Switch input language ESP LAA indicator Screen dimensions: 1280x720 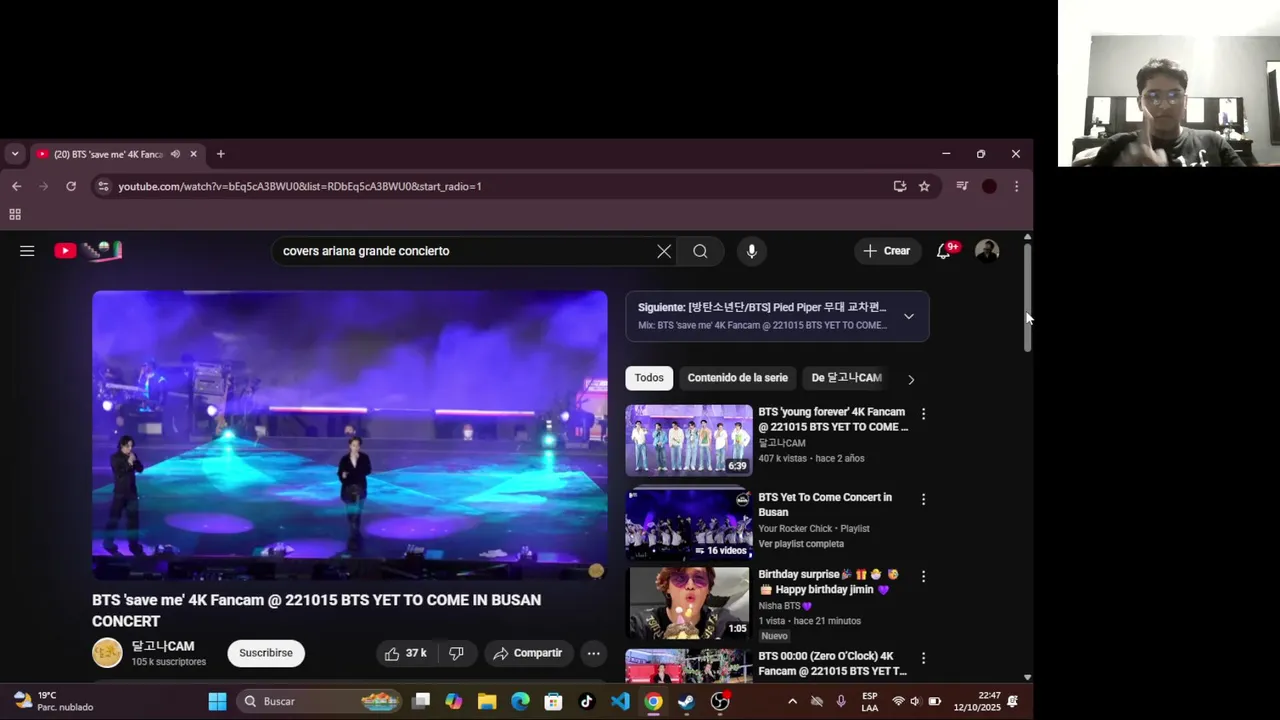870,701
